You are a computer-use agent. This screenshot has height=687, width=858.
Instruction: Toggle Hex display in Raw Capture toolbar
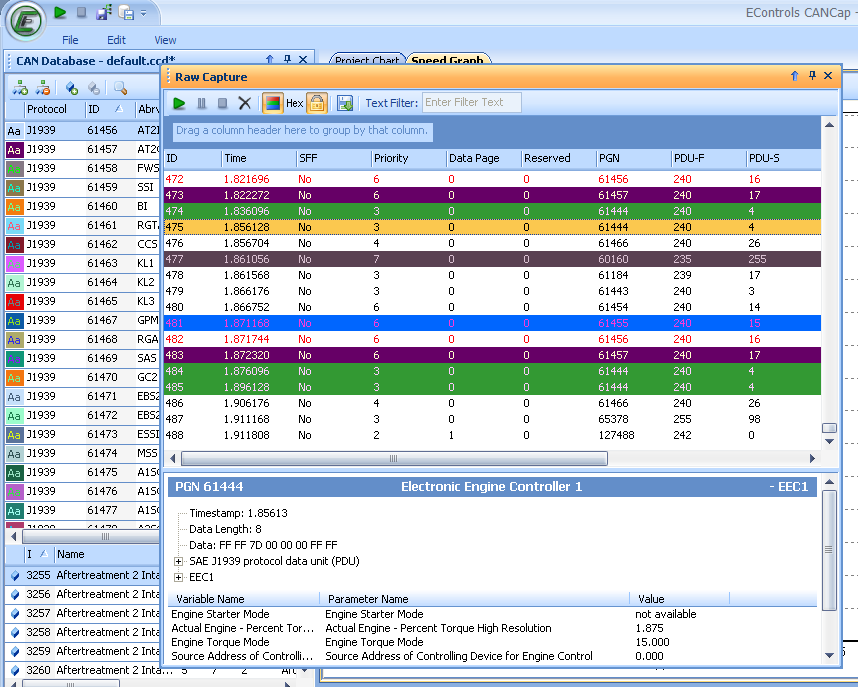tap(294, 103)
